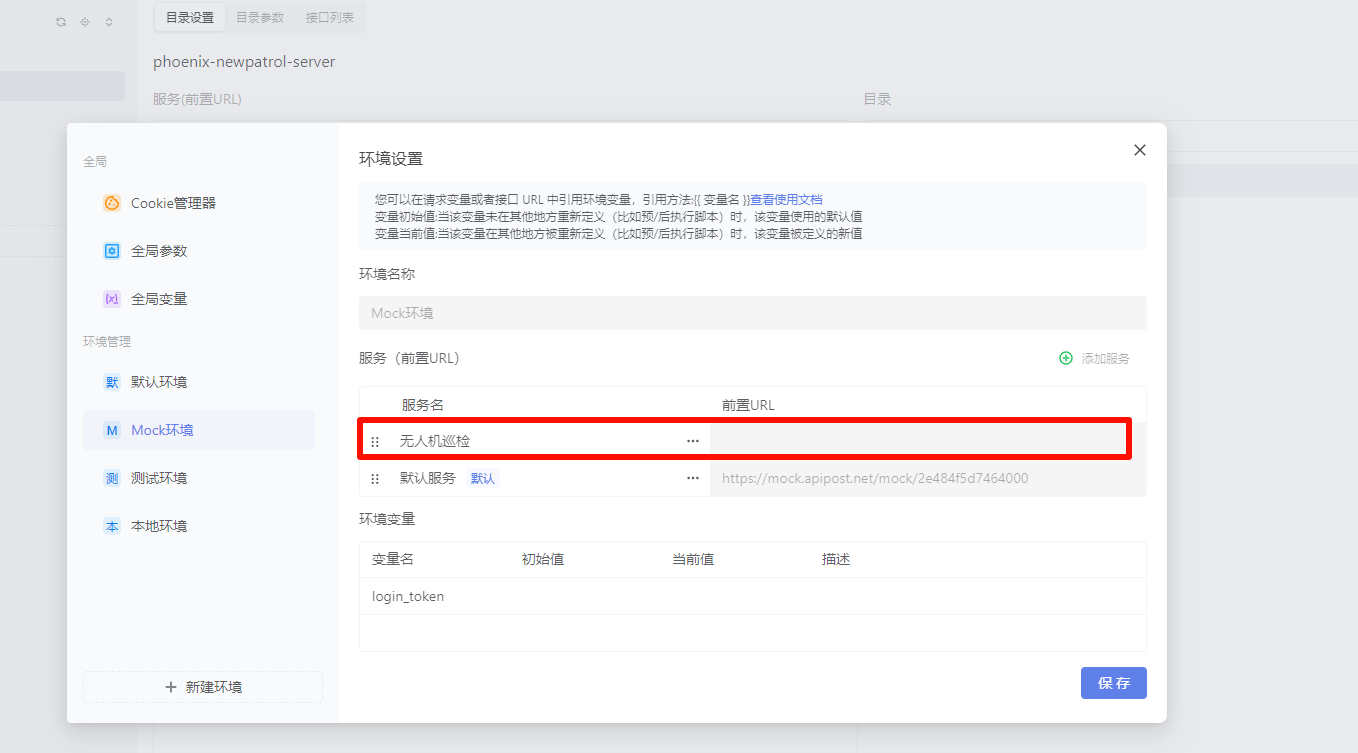Click the 默认服务 mock URL field
The width and height of the screenshot is (1358, 753).
[928, 479]
